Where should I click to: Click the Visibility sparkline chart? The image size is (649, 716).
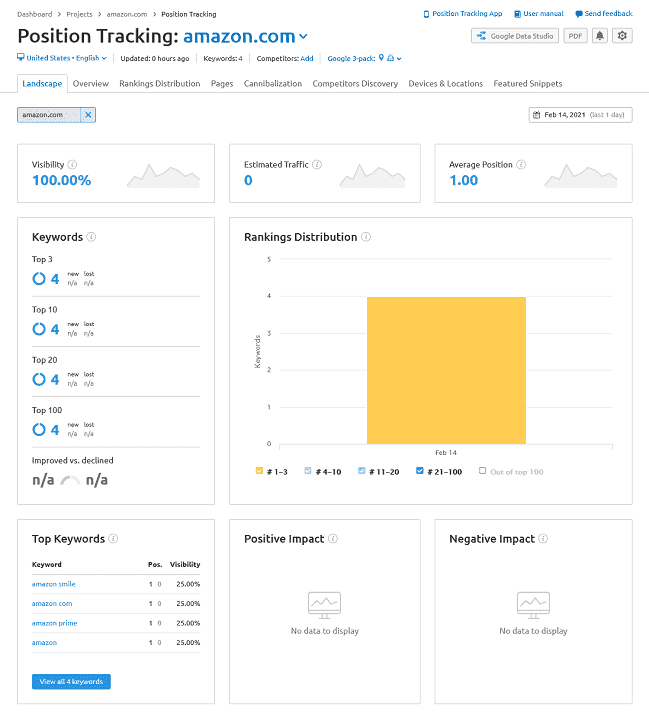pyautogui.click(x=164, y=176)
